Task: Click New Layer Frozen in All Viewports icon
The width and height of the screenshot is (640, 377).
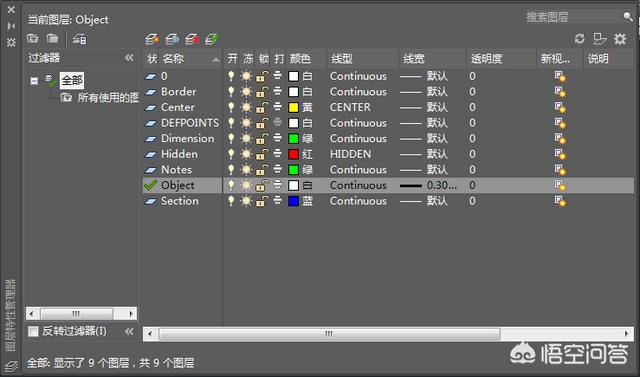Action: [x=172, y=39]
